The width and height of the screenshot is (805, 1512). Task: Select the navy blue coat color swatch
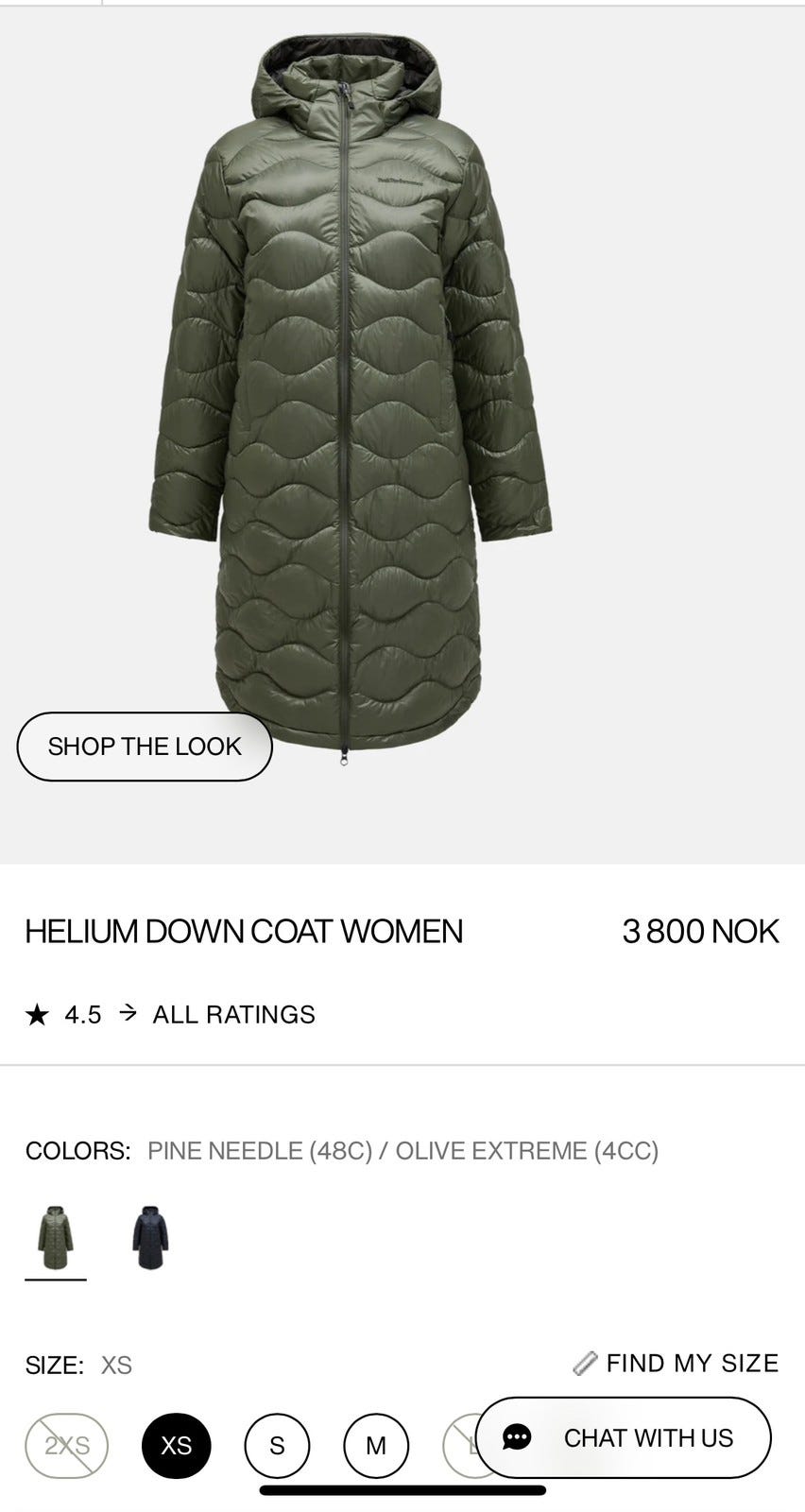click(149, 1238)
